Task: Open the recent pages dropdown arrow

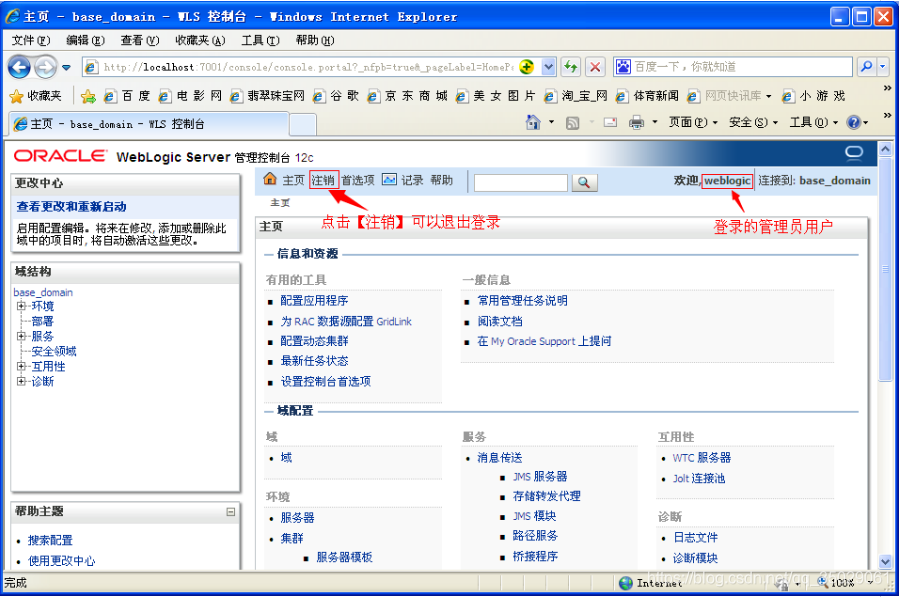Action: point(67,68)
